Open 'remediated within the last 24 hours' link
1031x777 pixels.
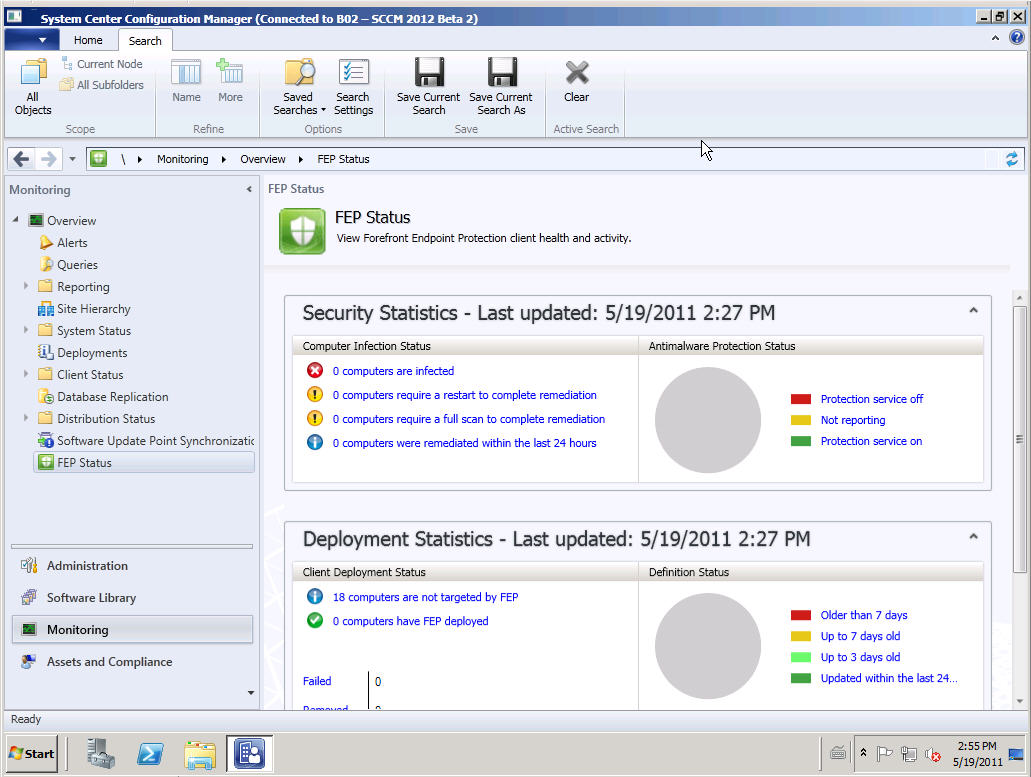coord(464,443)
